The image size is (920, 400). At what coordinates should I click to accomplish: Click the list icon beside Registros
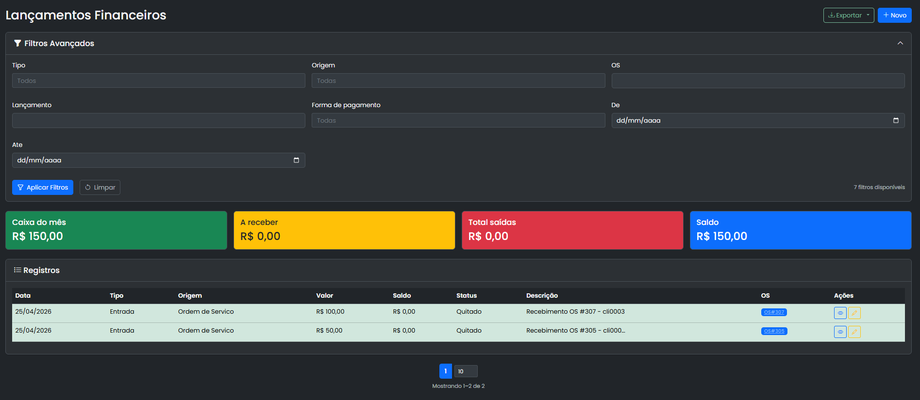click(x=17, y=270)
